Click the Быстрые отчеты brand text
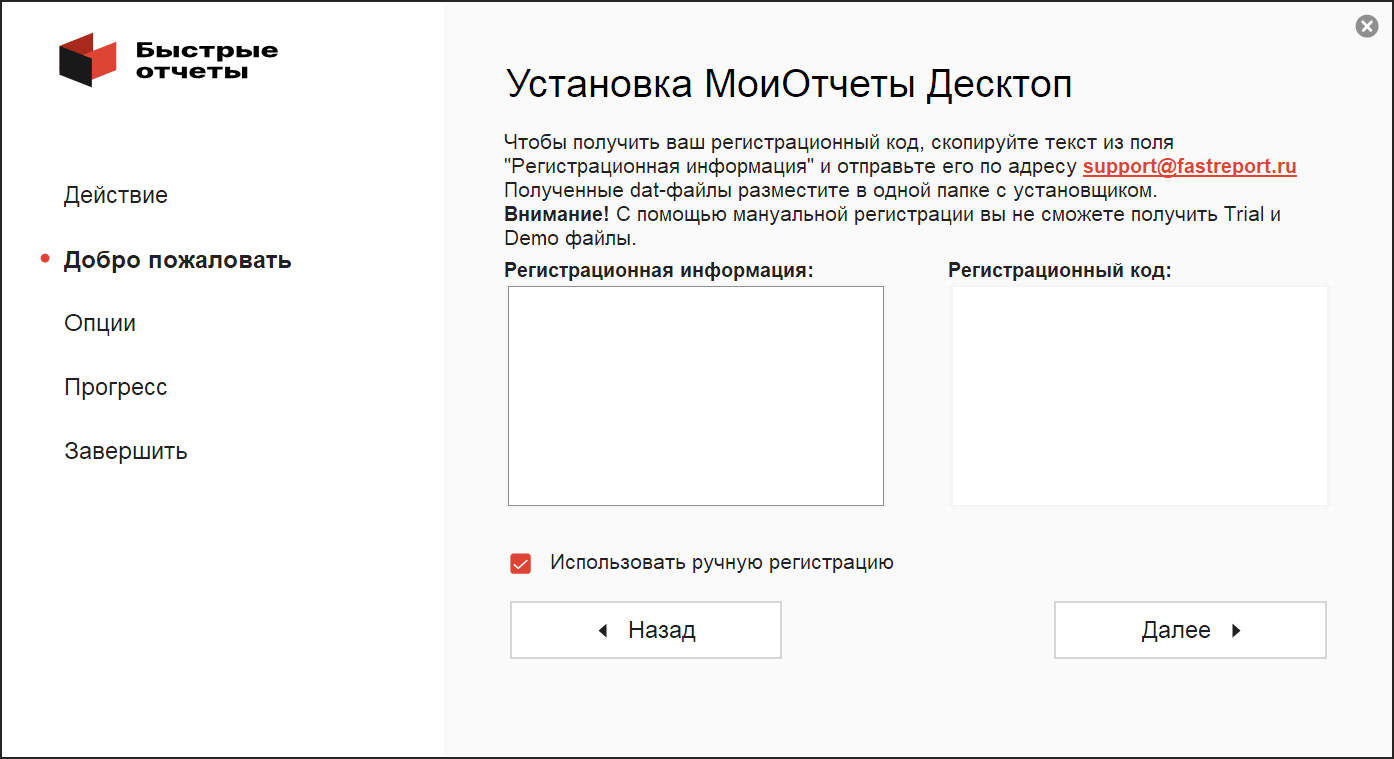The width and height of the screenshot is (1394, 759). tap(206, 60)
